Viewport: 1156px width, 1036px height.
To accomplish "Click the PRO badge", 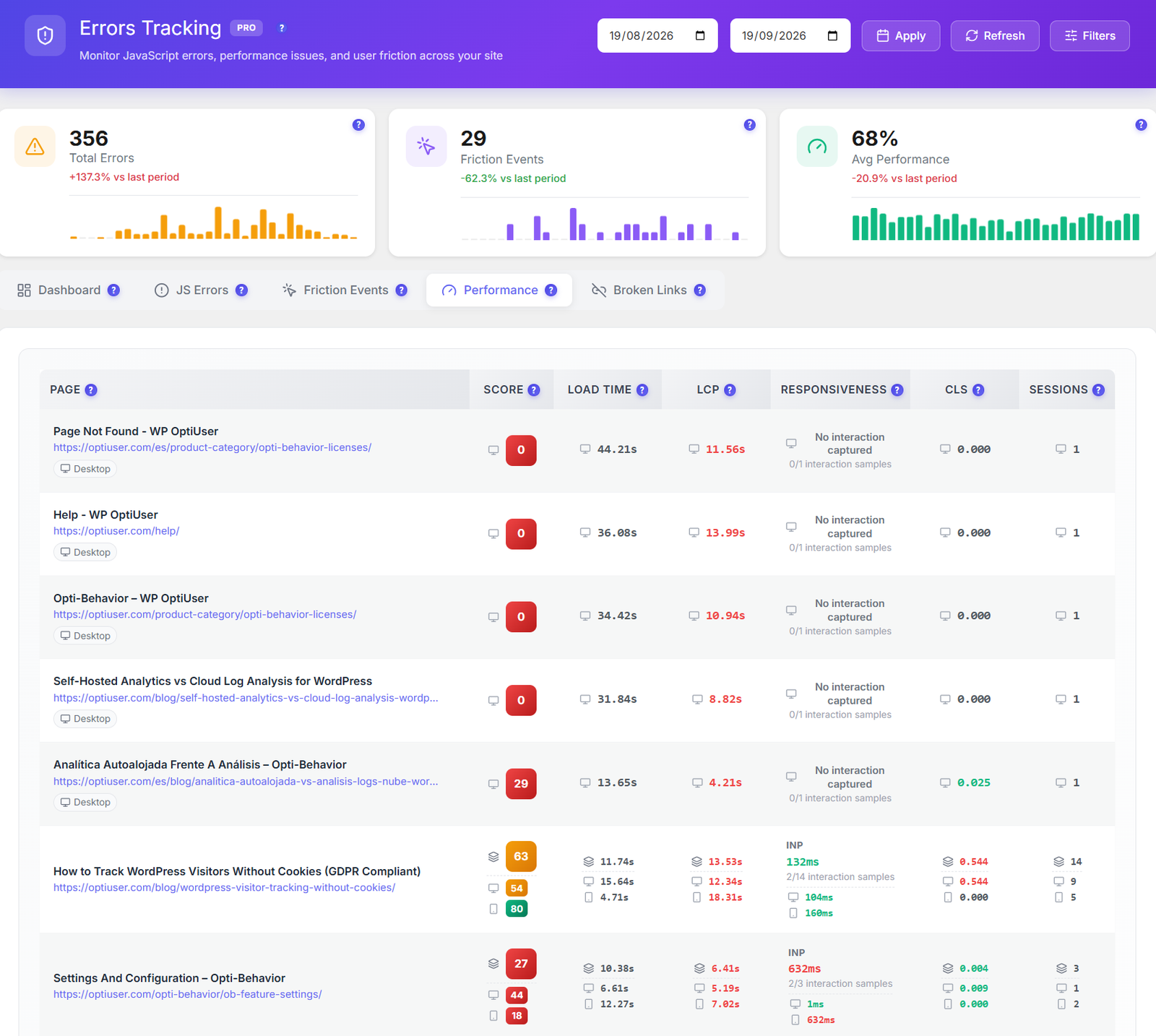I will coord(246,28).
